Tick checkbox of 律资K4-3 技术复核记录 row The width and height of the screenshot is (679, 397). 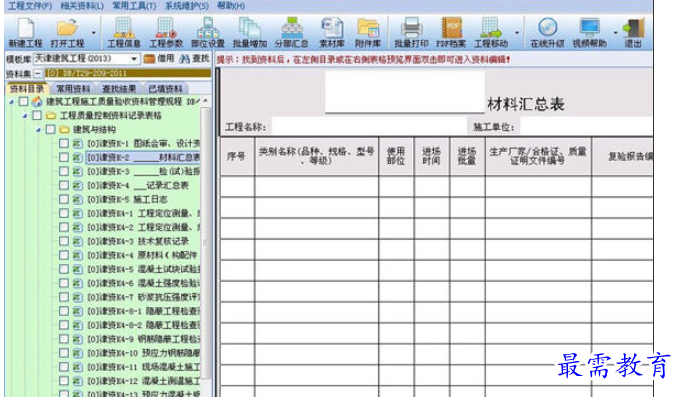click(x=64, y=241)
